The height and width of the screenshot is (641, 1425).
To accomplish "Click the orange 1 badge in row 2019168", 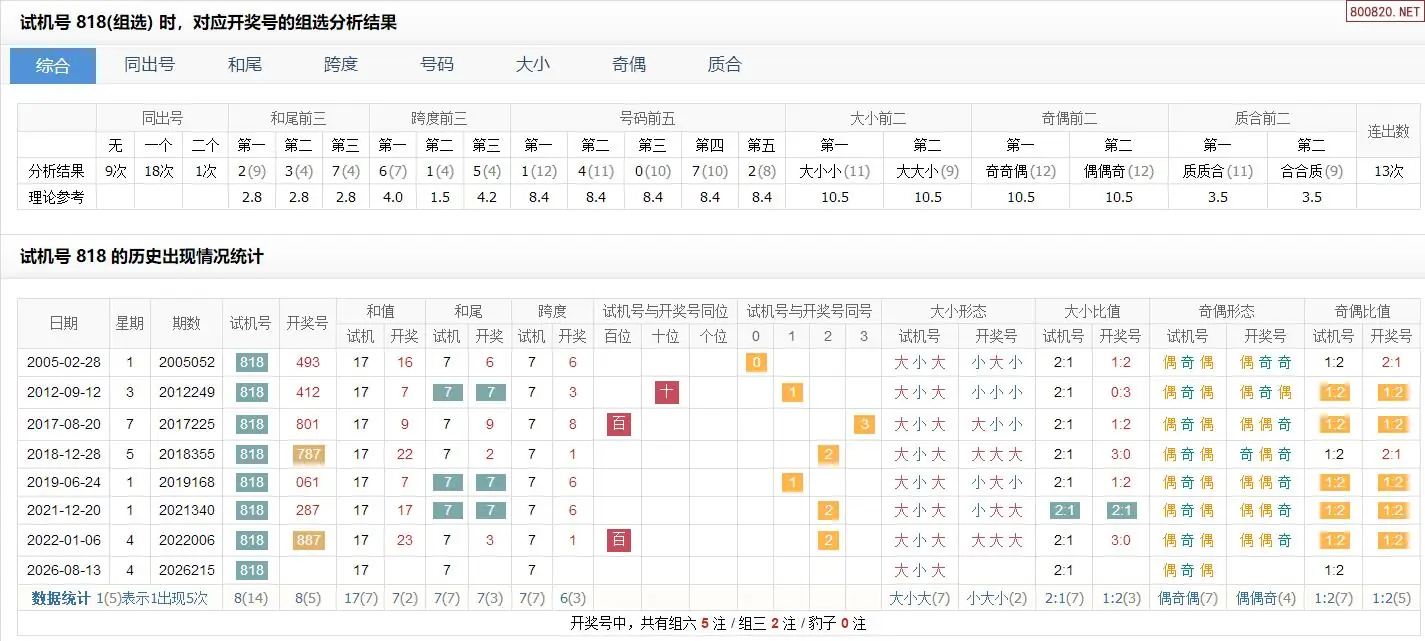I will point(792,483).
